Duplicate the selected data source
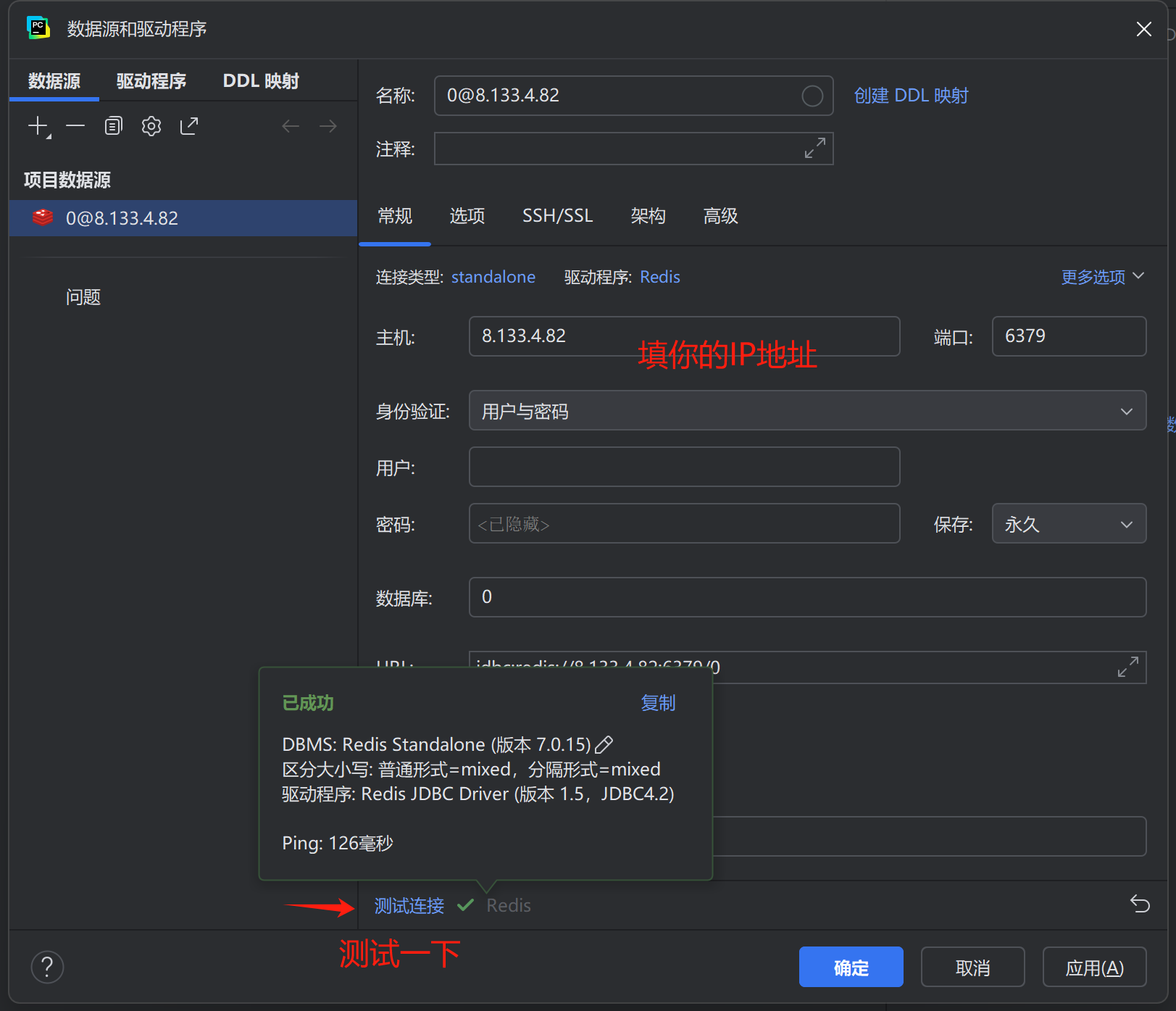Image resolution: width=1176 pixels, height=1011 pixels. click(x=114, y=126)
